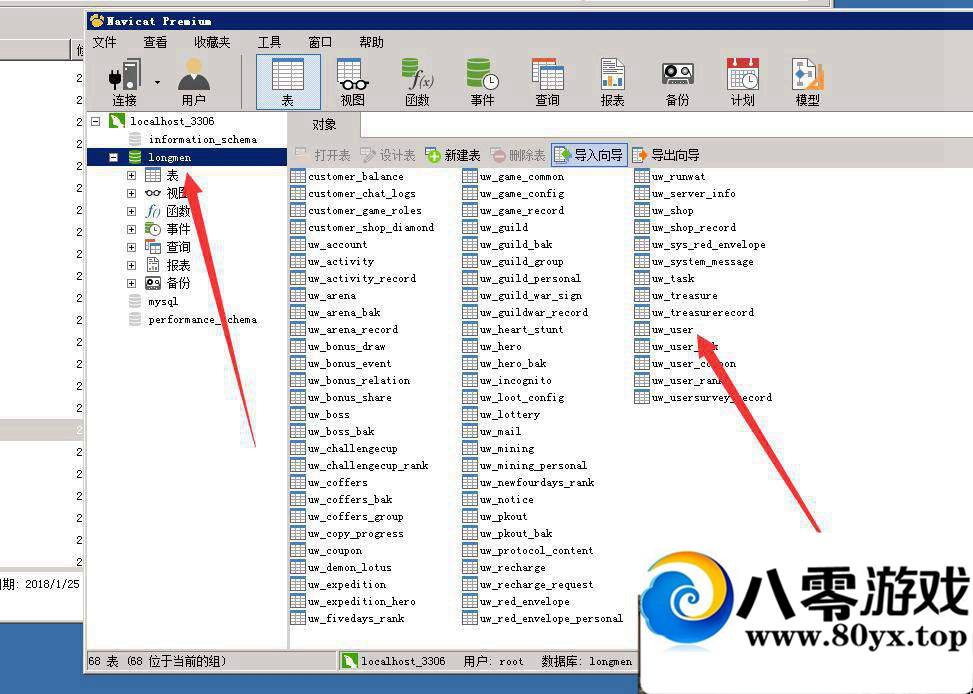Click the 计划 (Schedule) toolbar icon

(742, 82)
